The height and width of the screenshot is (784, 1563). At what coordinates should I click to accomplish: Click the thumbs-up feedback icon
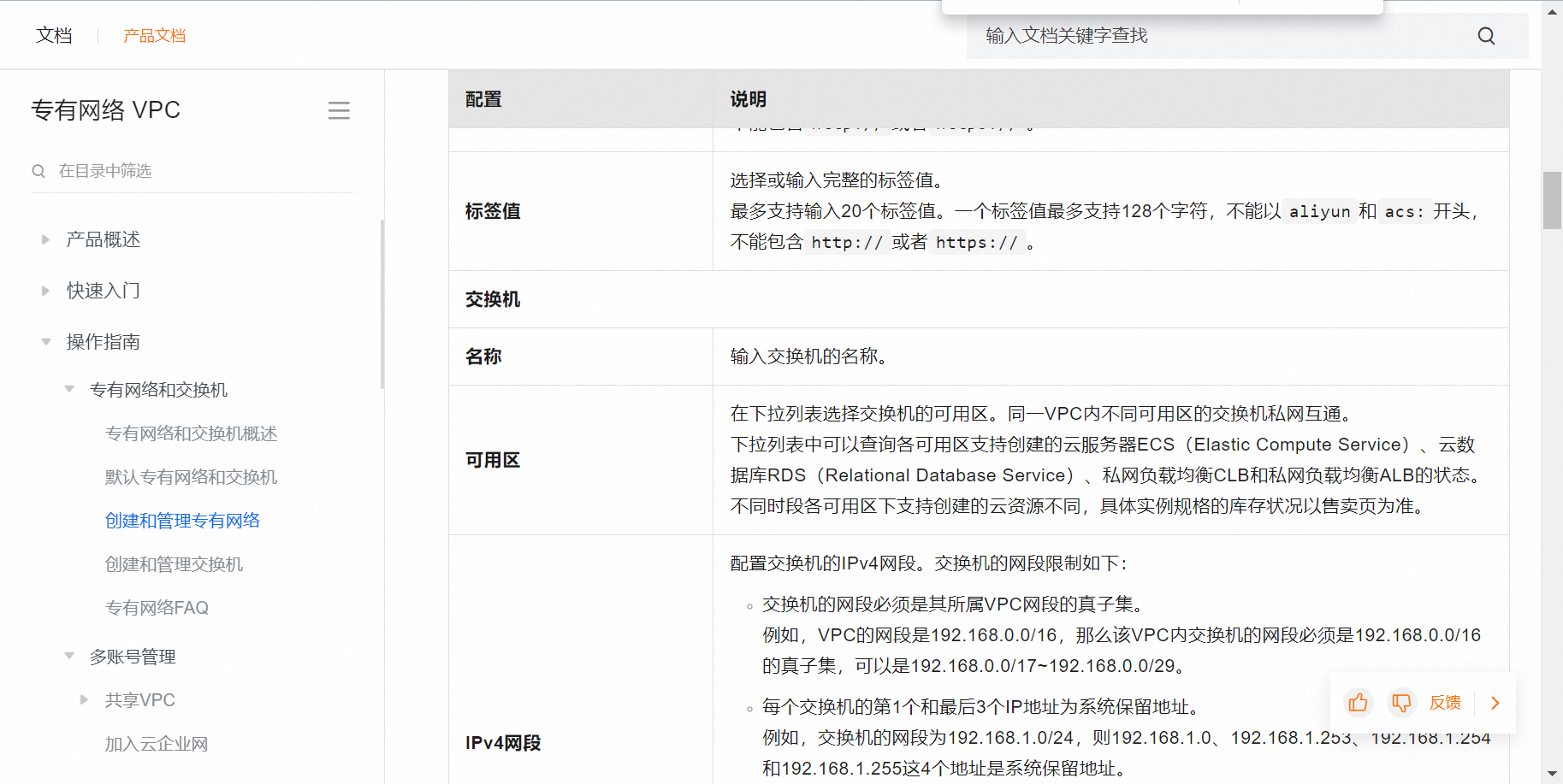(1358, 703)
